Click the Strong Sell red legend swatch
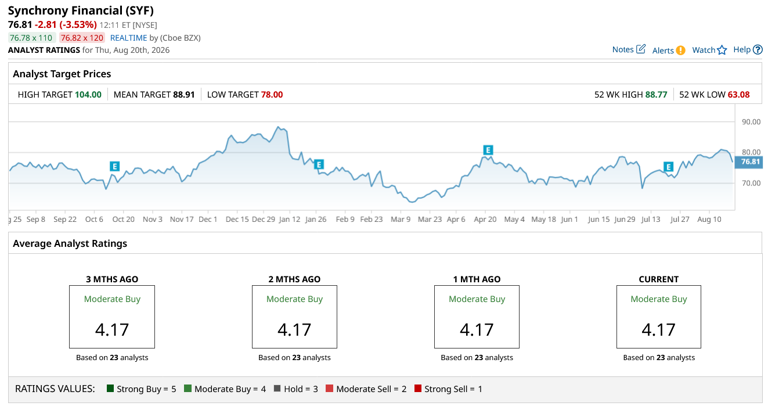 [x=417, y=388]
